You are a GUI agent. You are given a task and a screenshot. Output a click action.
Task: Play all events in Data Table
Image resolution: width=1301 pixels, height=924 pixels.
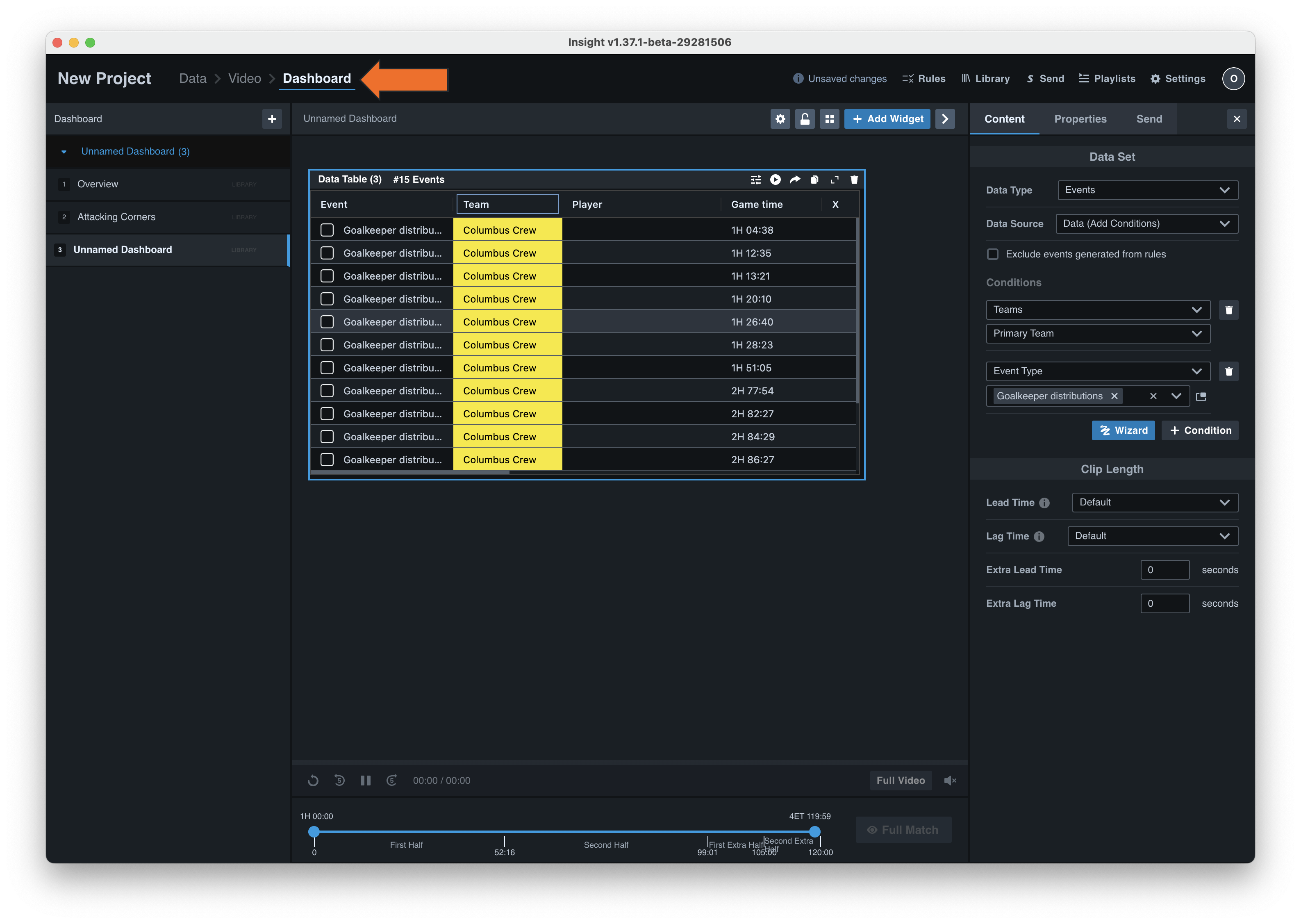[776, 180]
